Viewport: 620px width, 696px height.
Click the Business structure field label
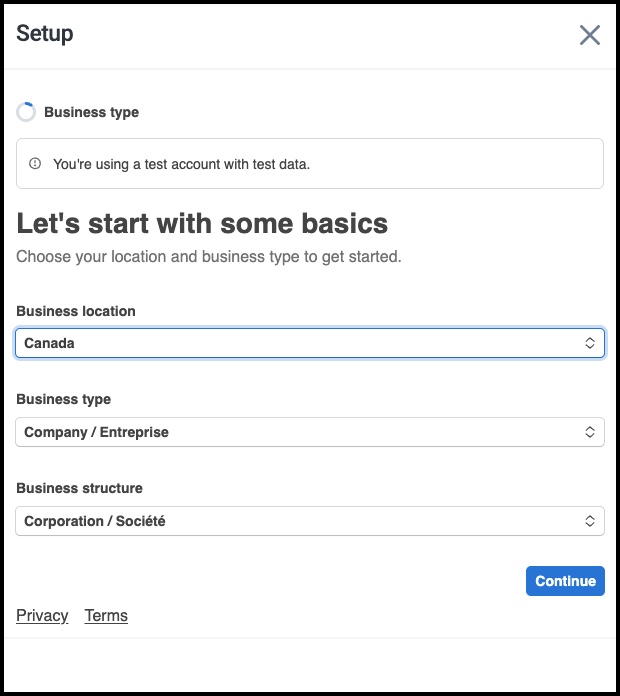(80, 488)
